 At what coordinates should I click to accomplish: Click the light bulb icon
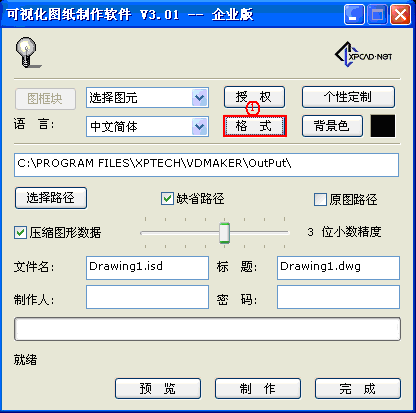click(28, 53)
